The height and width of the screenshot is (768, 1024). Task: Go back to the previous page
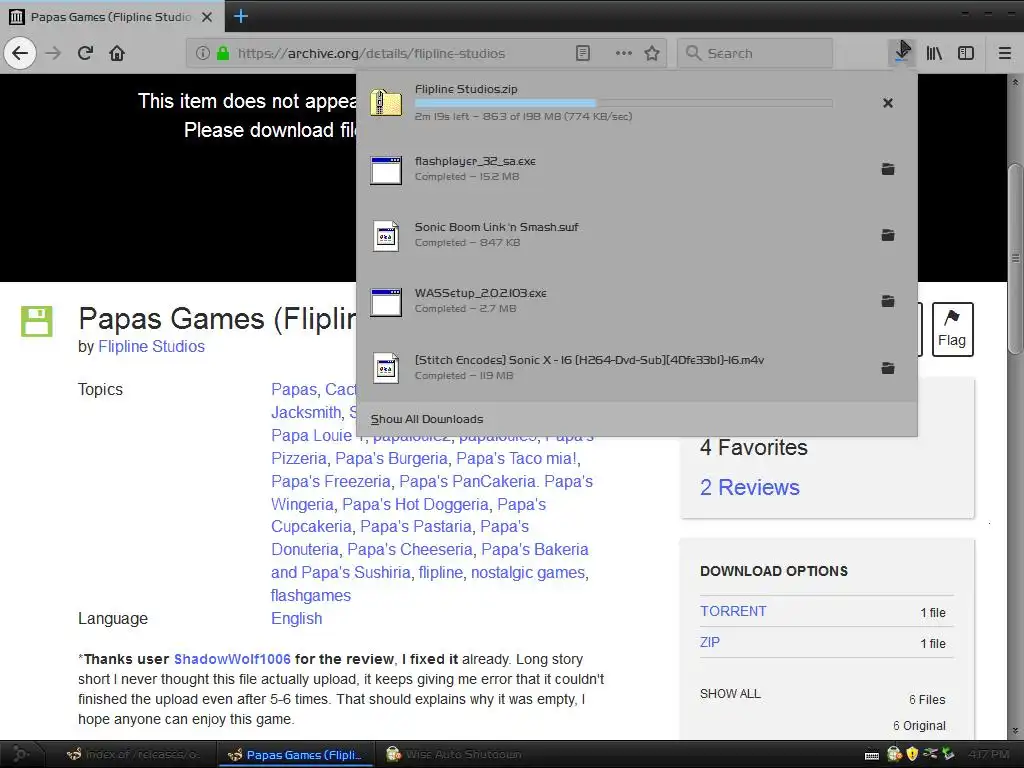click(20, 53)
